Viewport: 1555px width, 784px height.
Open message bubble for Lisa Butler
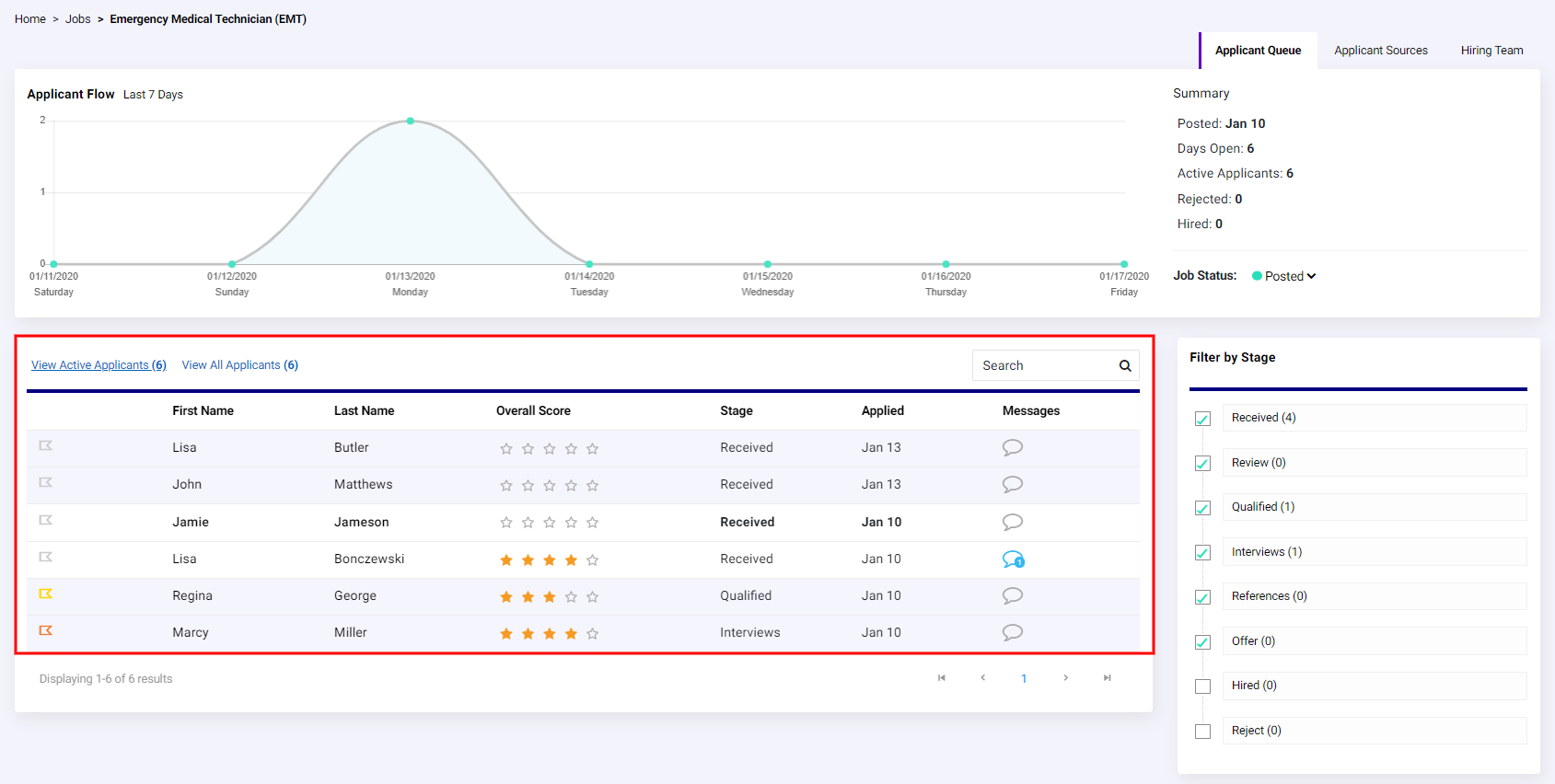[1013, 448]
